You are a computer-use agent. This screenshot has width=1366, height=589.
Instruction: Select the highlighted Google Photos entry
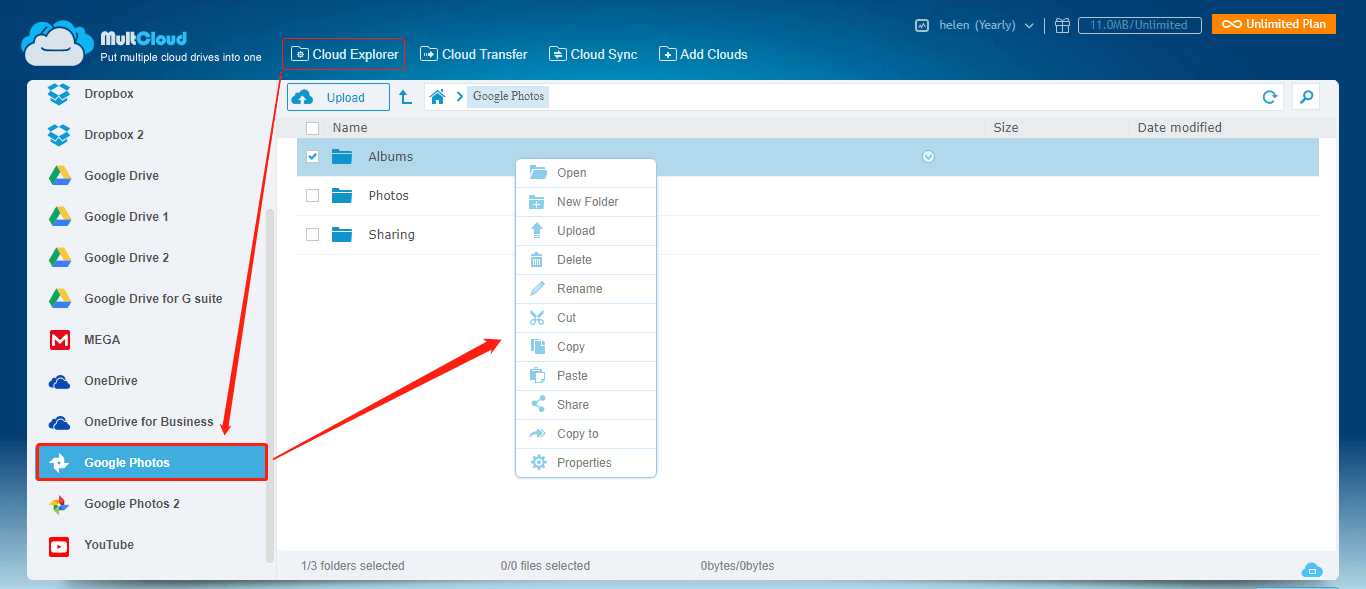pyautogui.click(x=152, y=463)
